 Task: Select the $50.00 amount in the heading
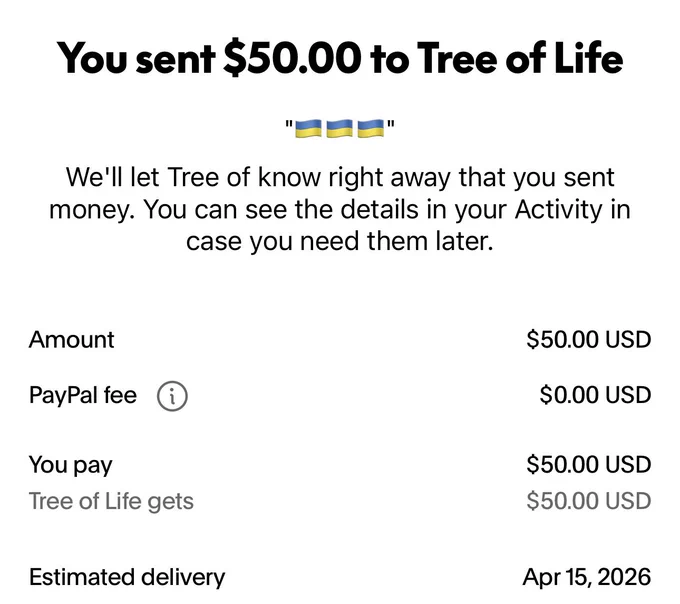tap(293, 58)
